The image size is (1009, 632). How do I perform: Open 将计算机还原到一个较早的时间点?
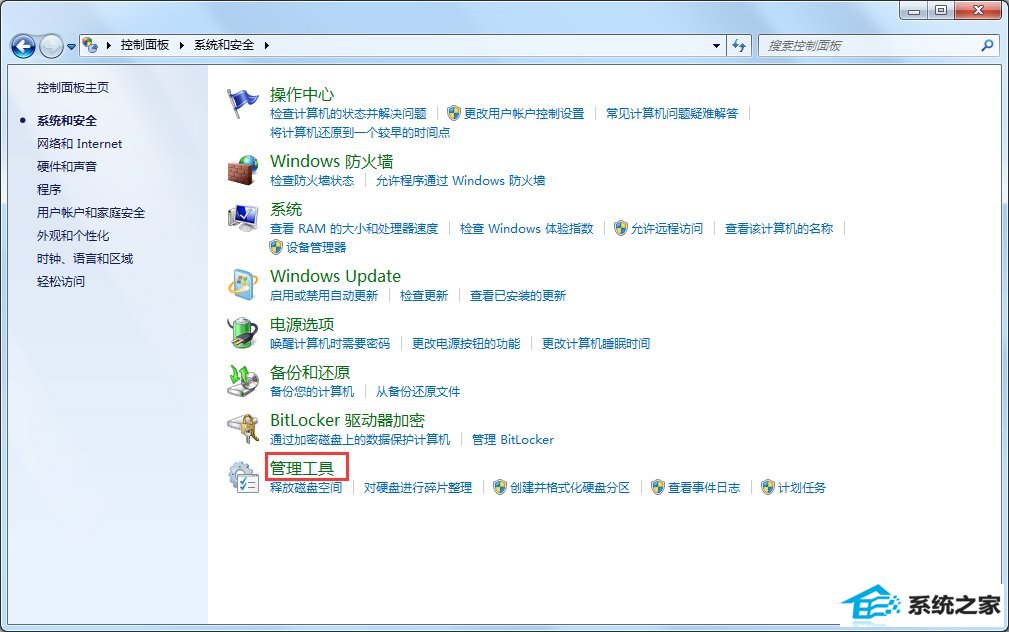click(360, 133)
